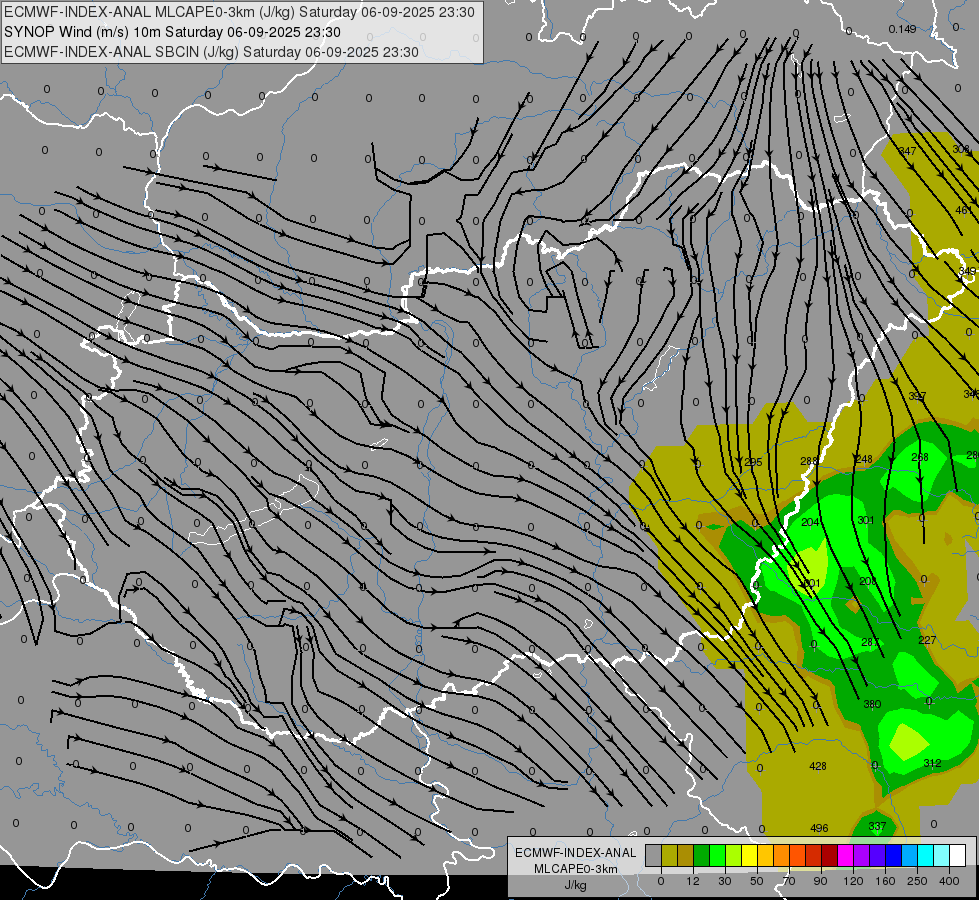Click the legend tick label 250
Image resolution: width=979 pixels, height=900 pixels.
(917, 881)
